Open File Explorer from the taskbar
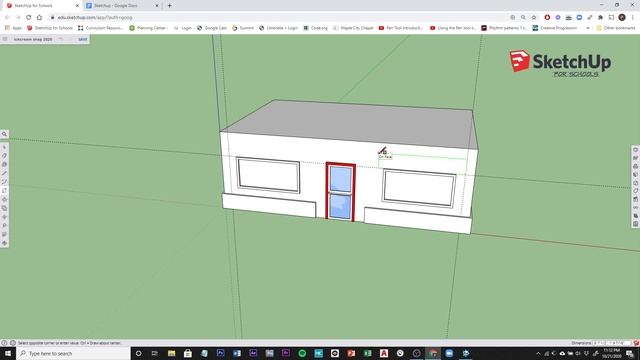640x360 pixels. (171, 353)
